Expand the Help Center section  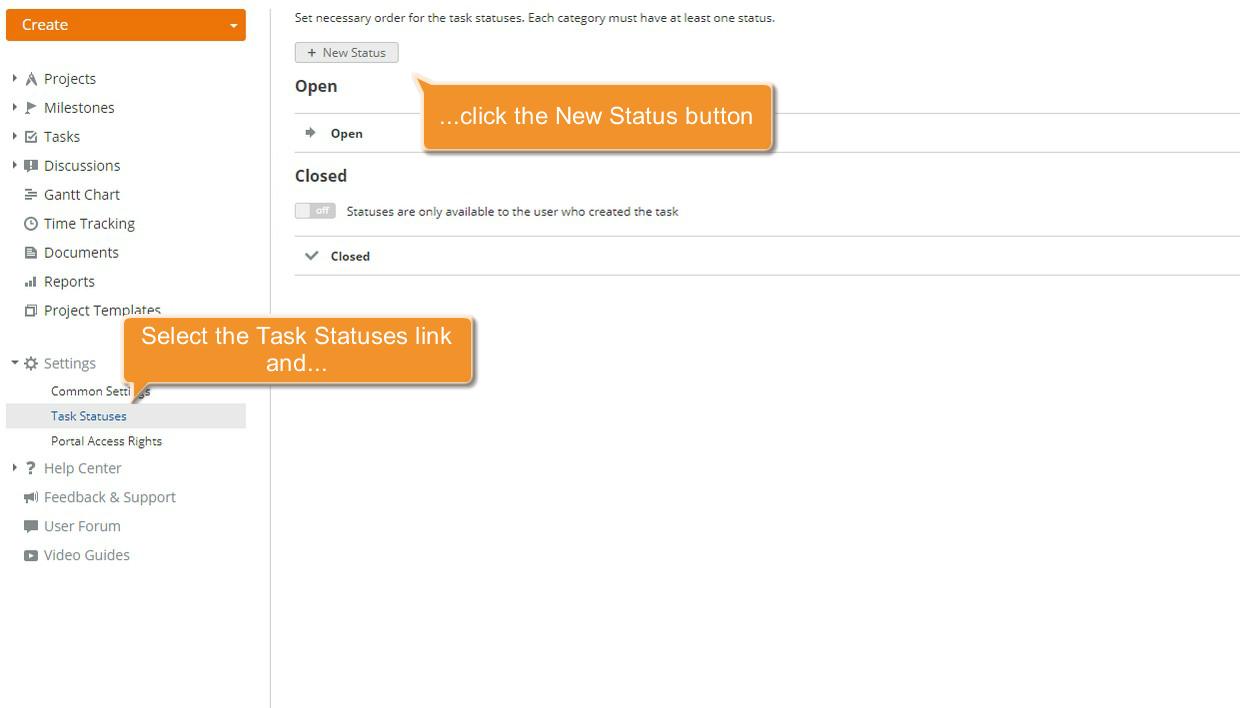pos(14,468)
